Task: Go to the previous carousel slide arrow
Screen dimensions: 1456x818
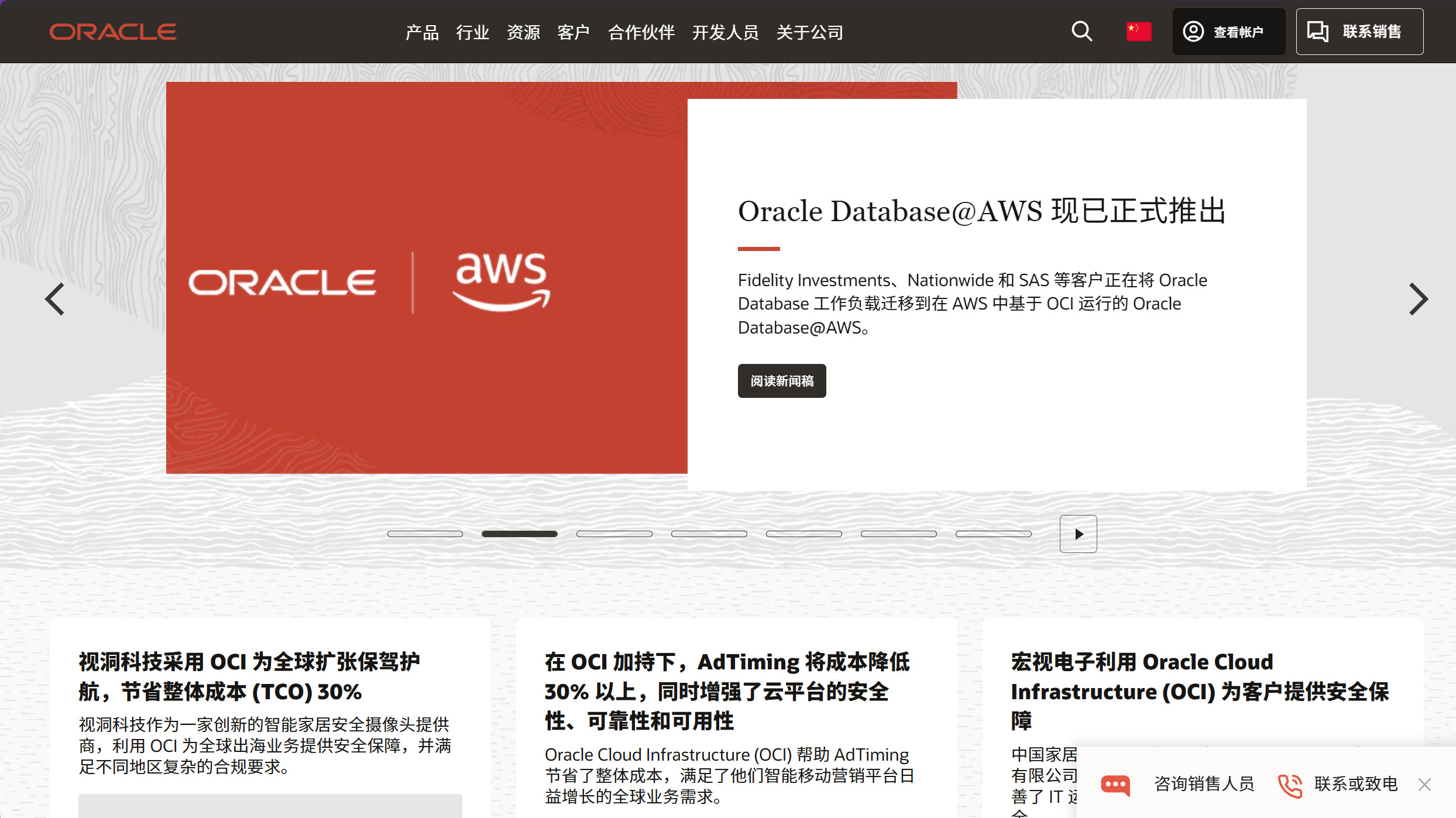Action: tap(55, 299)
